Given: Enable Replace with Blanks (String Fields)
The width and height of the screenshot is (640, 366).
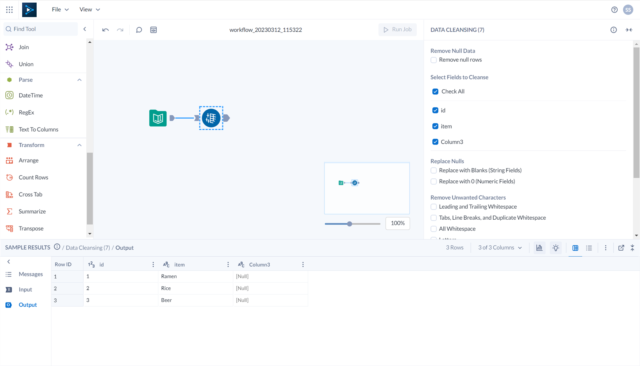Looking at the screenshot, I should [433, 171].
